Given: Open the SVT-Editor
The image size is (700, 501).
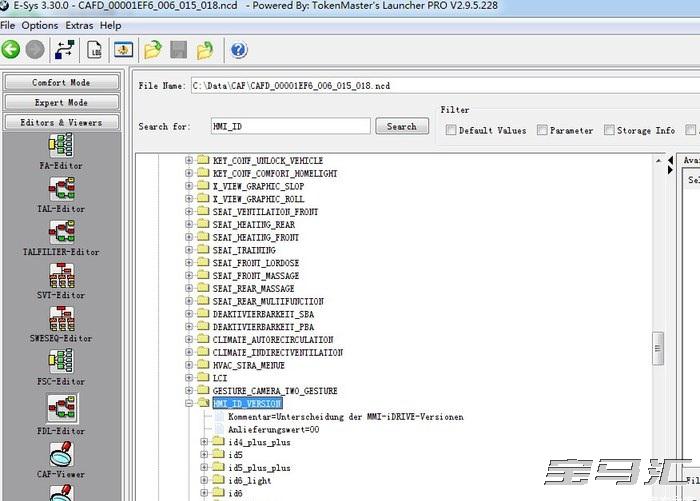Looking at the screenshot, I should 61,282.
